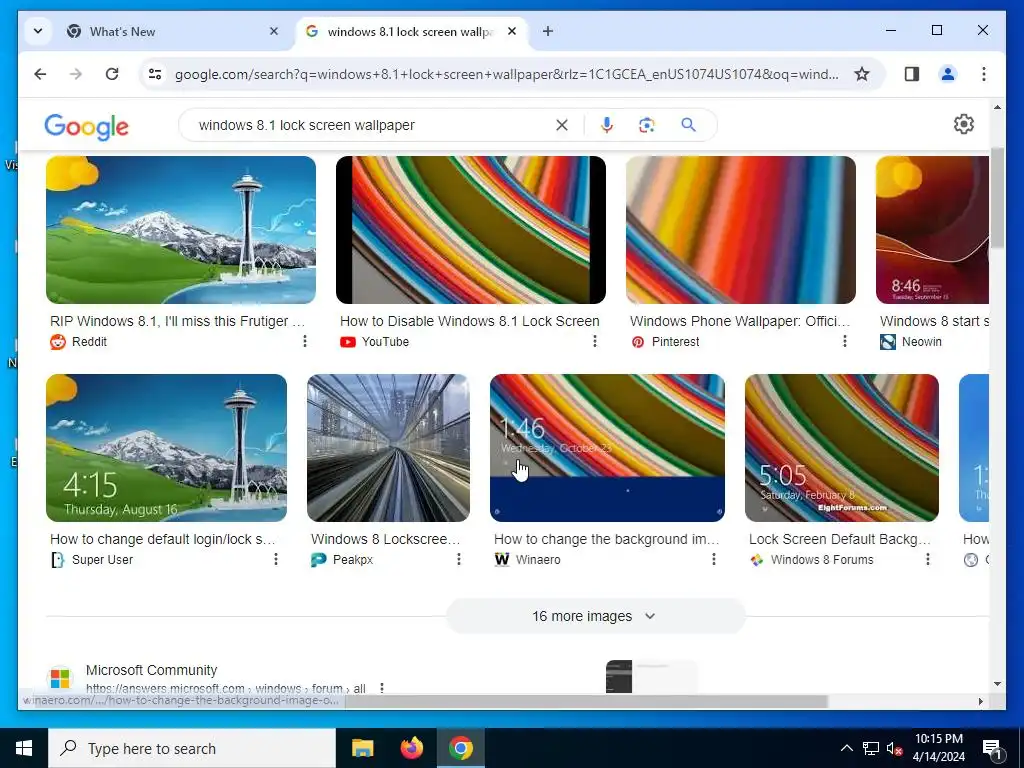
Task: Expand 16 more images
Action: (595, 616)
